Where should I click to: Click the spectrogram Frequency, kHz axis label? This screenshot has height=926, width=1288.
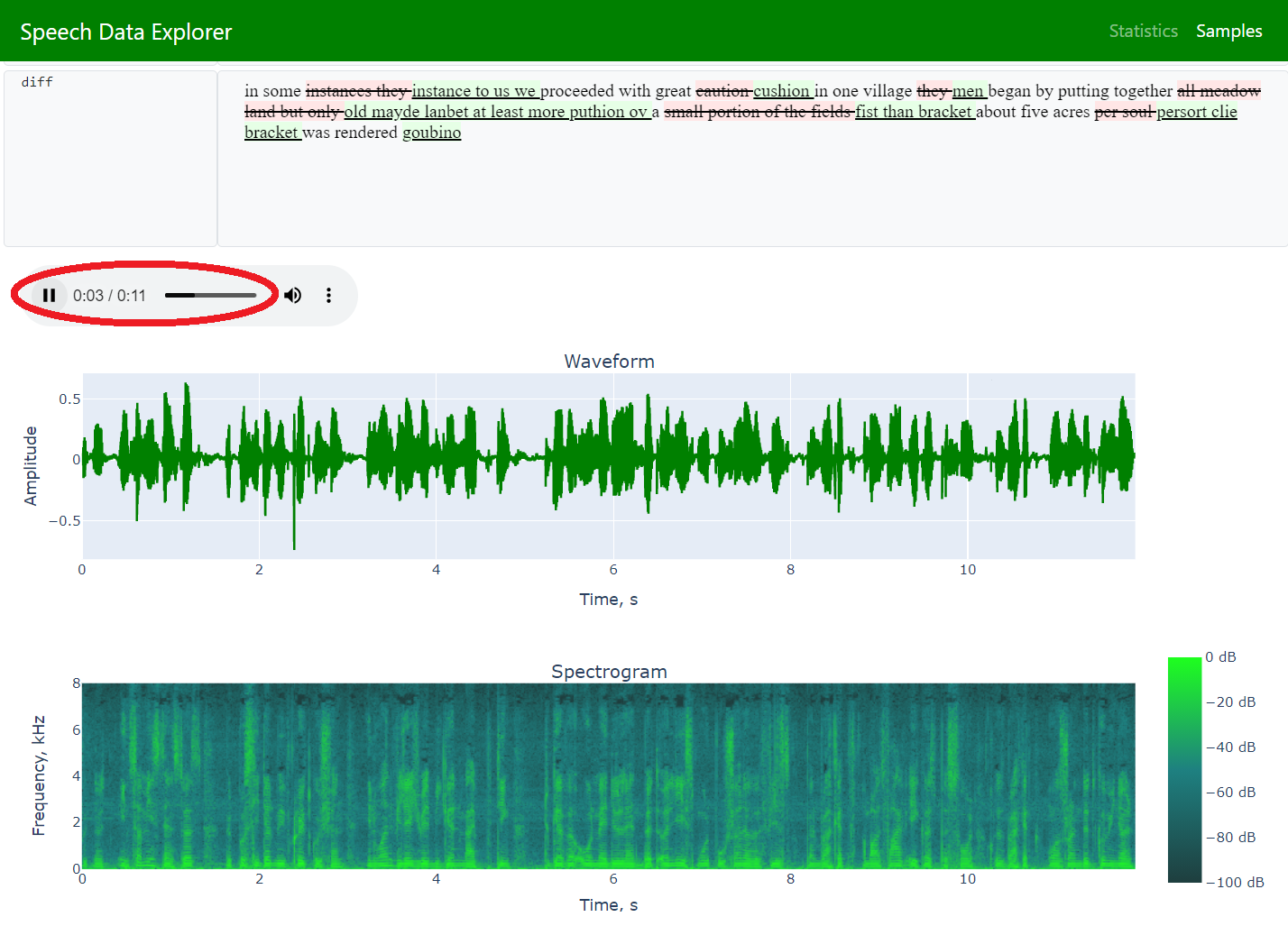pyautogui.click(x=38, y=775)
